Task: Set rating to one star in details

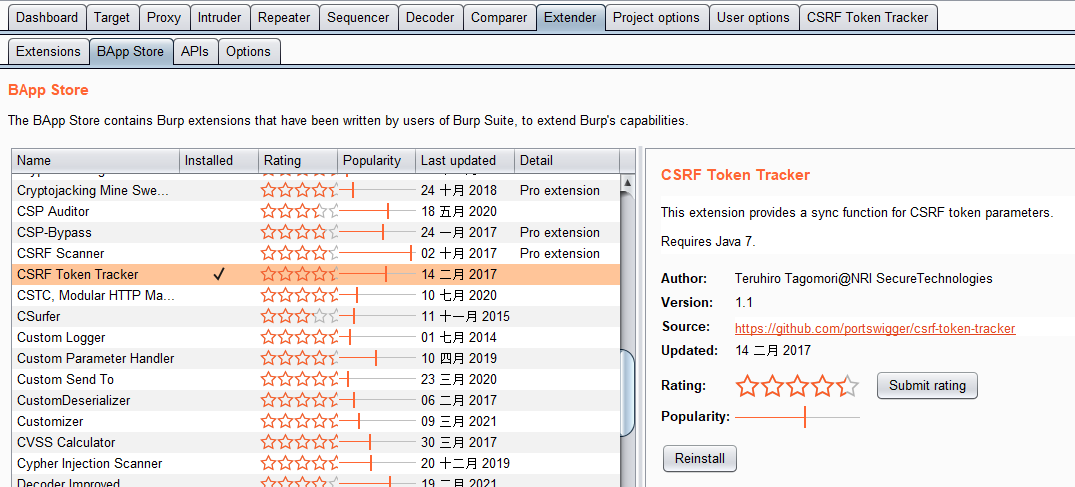Action: coord(747,386)
